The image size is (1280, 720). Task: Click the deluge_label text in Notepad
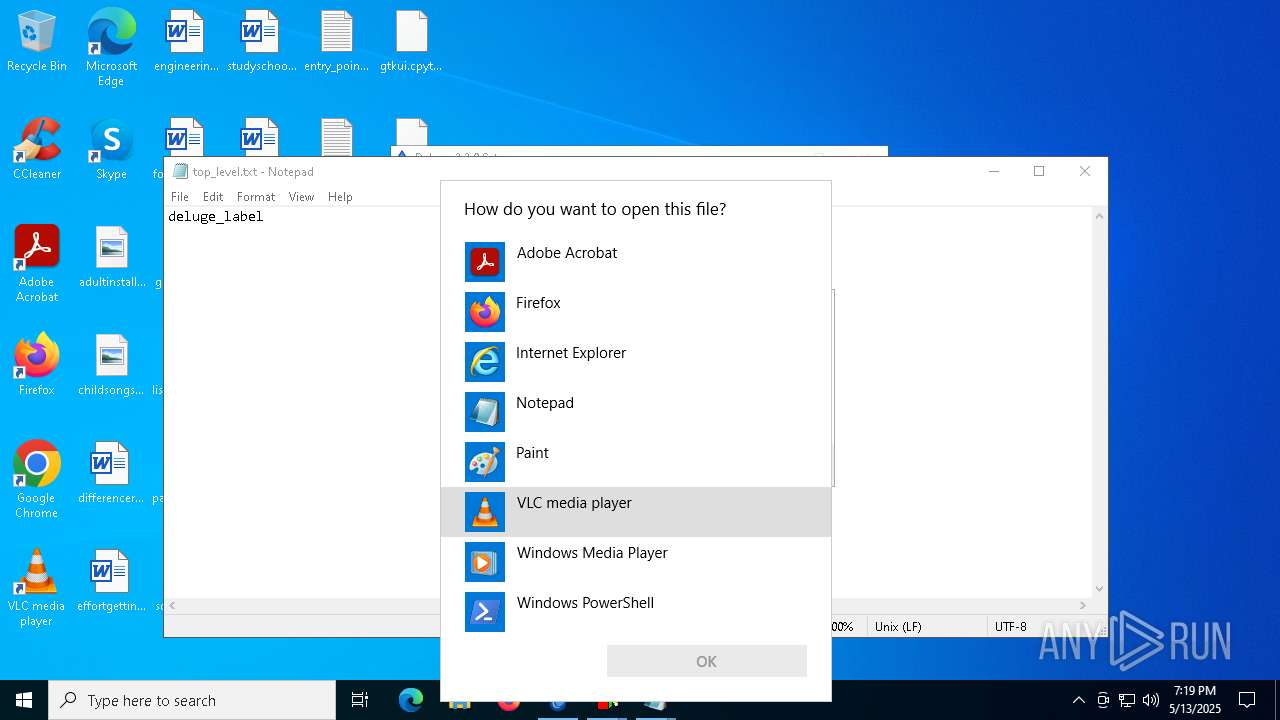click(216, 216)
